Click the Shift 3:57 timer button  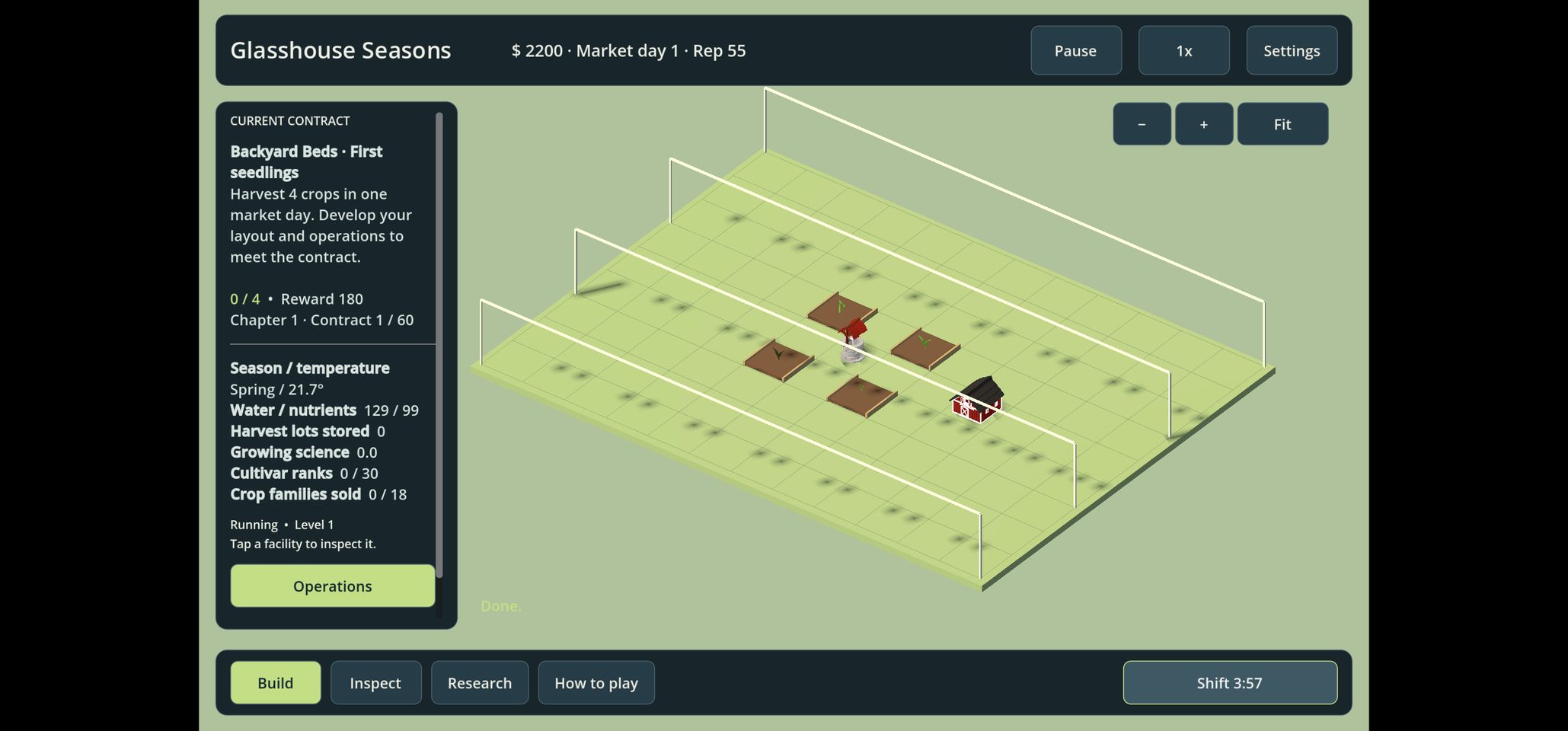[x=1230, y=682]
